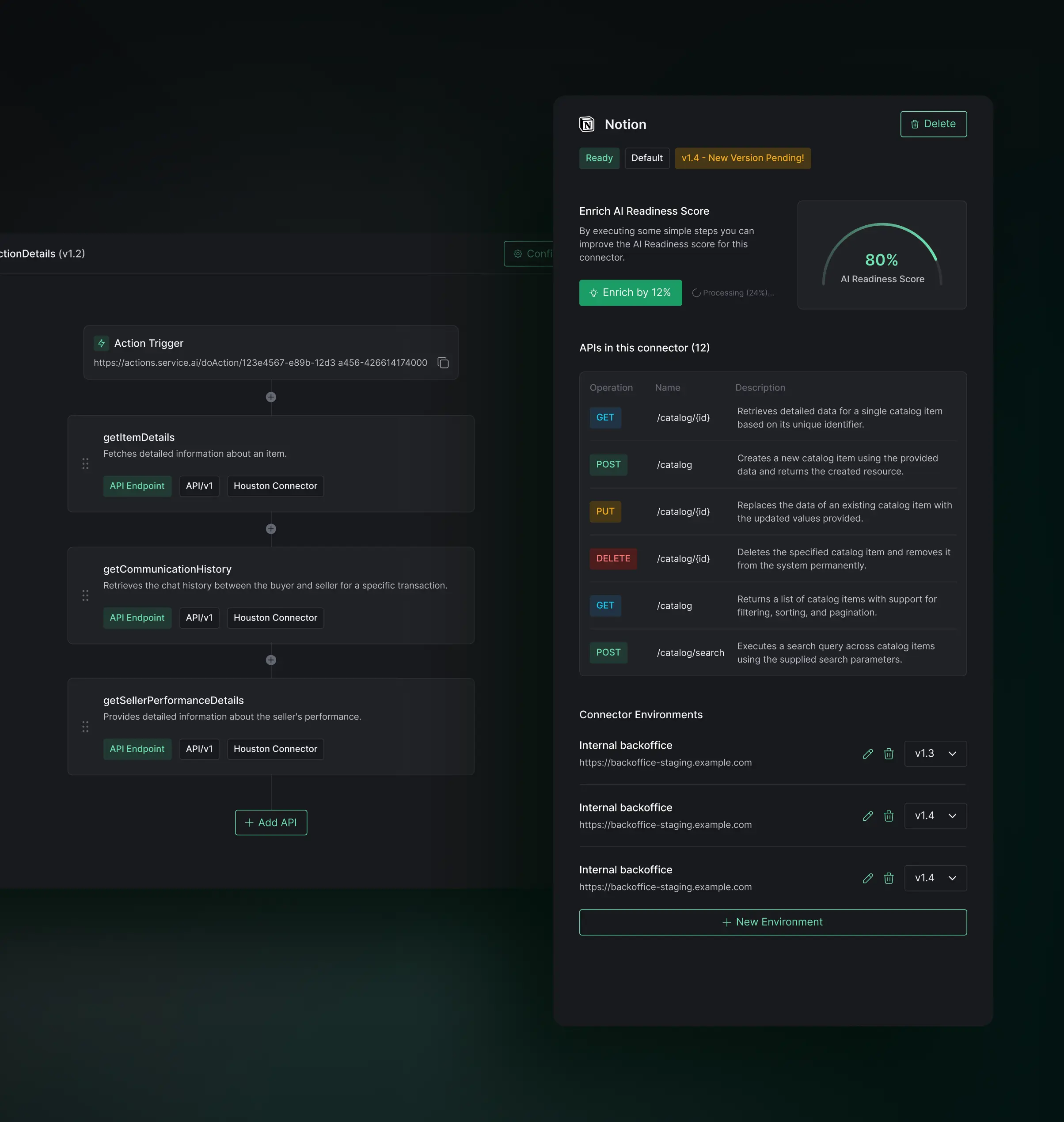Click the v1.4 New Version Pending tag
Image resolution: width=1064 pixels, height=1122 pixels.
coord(743,158)
